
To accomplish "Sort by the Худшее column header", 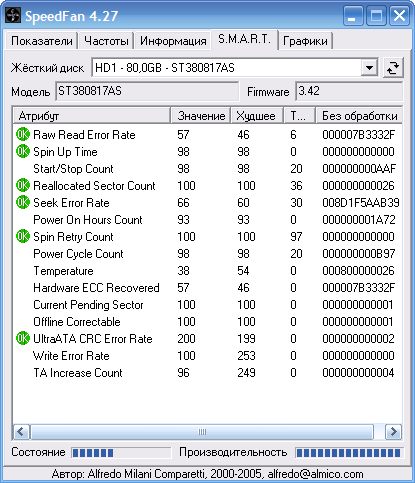I will coord(257,116).
